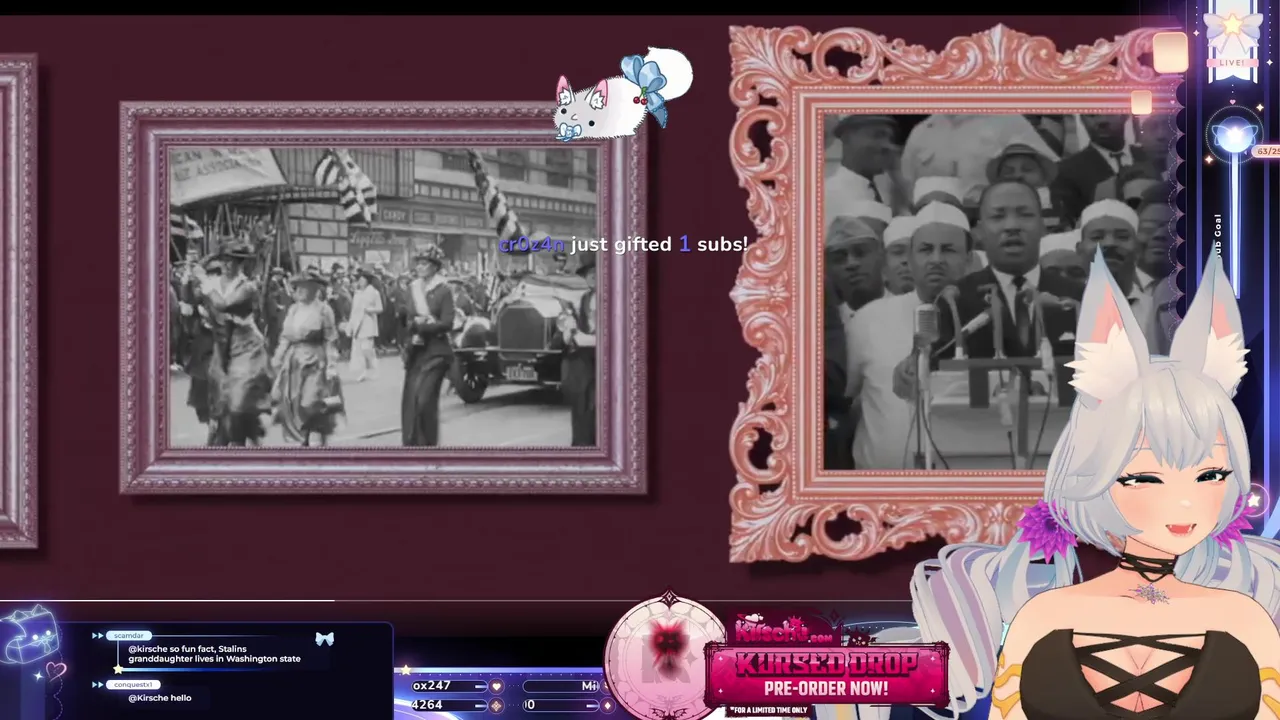Image resolution: width=1280 pixels, height=720 pixels.
Task: Click the white bow icon in chat panel
Action: click(x=324, y=639)
